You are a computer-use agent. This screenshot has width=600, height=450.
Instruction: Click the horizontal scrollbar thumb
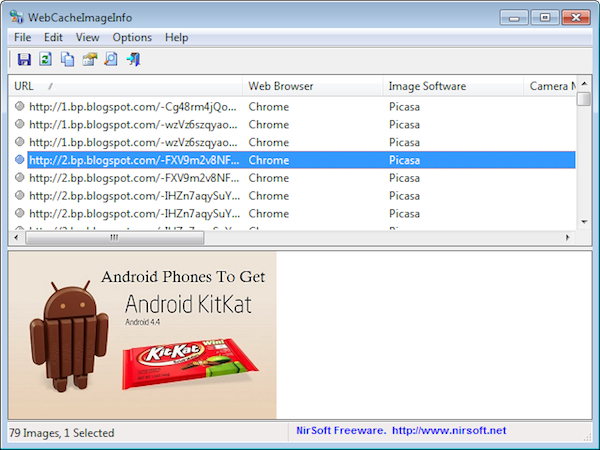(114, 238)
